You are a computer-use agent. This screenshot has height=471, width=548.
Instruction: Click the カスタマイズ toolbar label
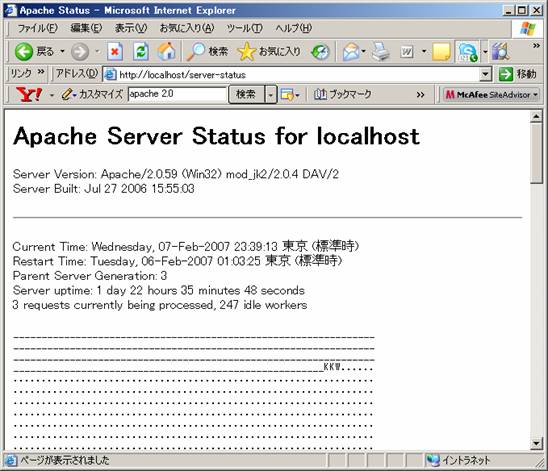pos(101,94)
